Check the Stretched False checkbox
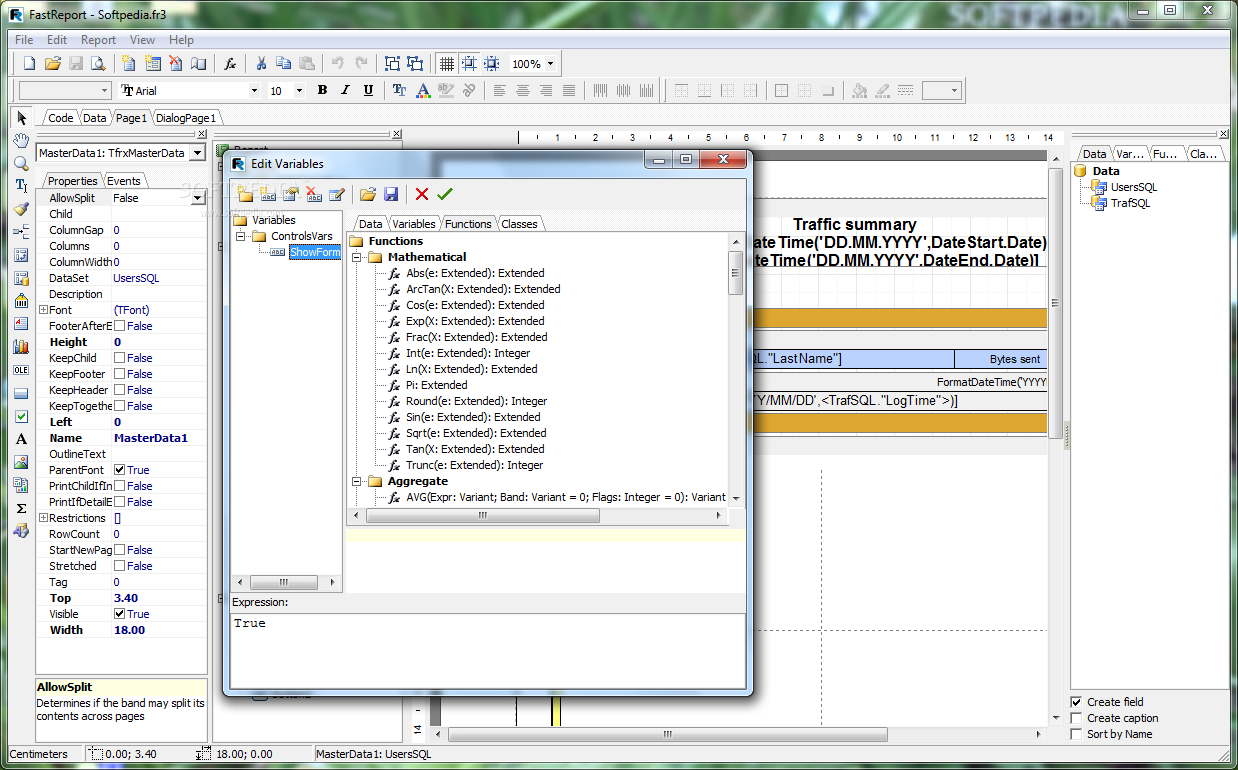1238x770 pixels. click(x=120, y=566)
